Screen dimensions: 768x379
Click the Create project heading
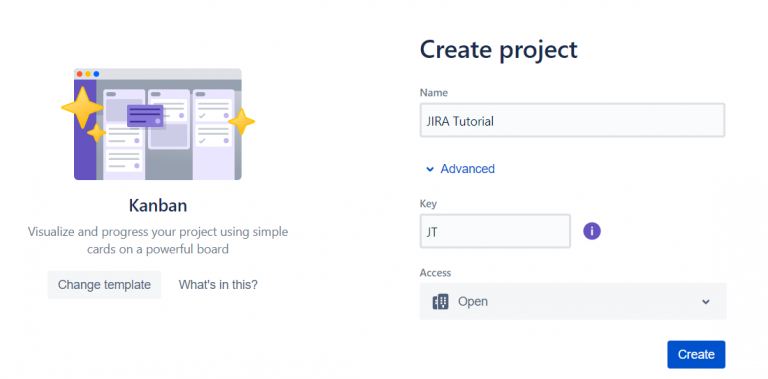499,50
